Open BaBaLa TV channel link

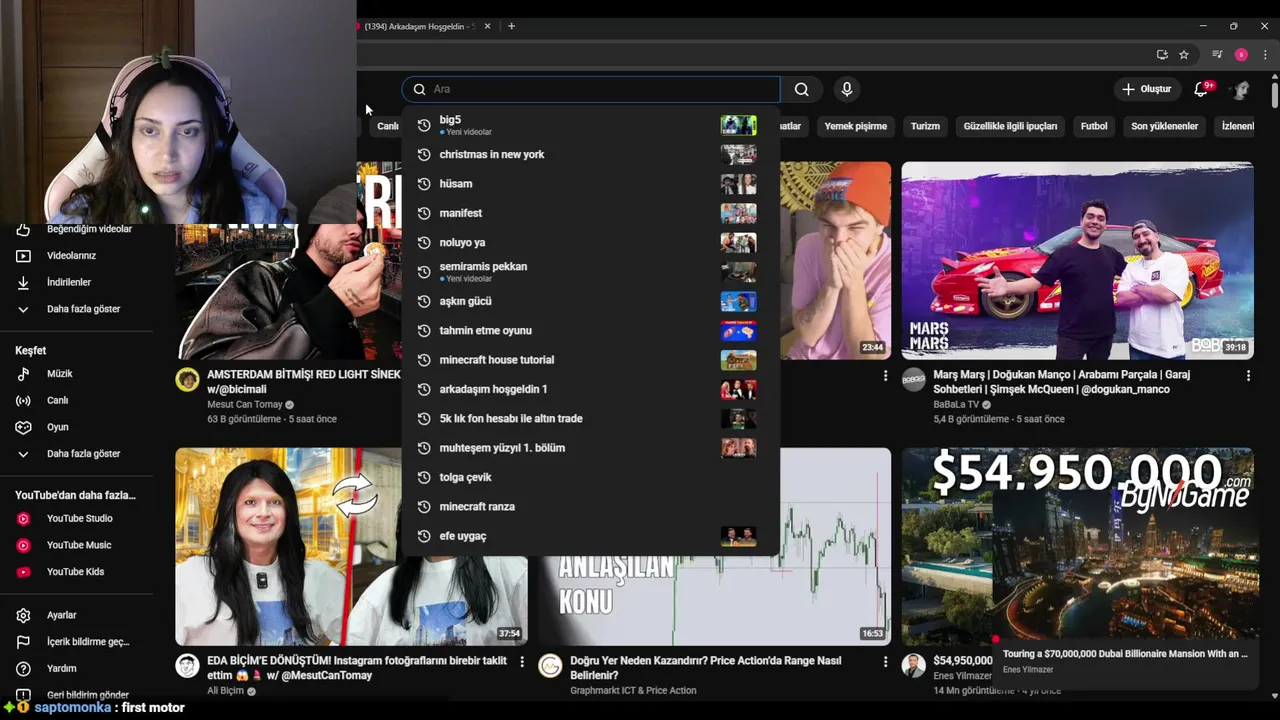(x=957, y=405)
